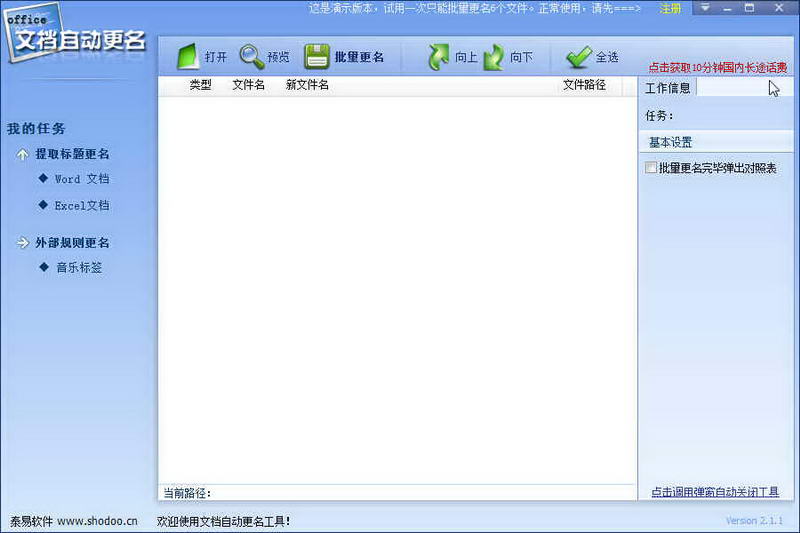Expand 外部规则更名 task group

22,243
